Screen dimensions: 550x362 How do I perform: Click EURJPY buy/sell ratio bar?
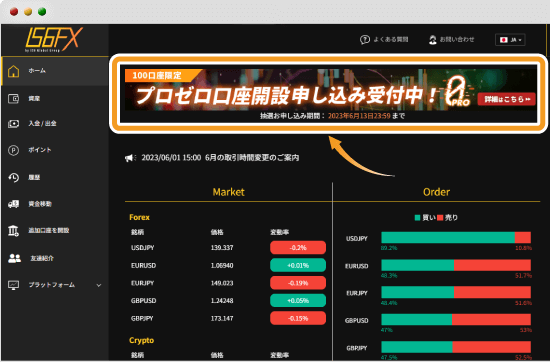(x=456, y=292)
